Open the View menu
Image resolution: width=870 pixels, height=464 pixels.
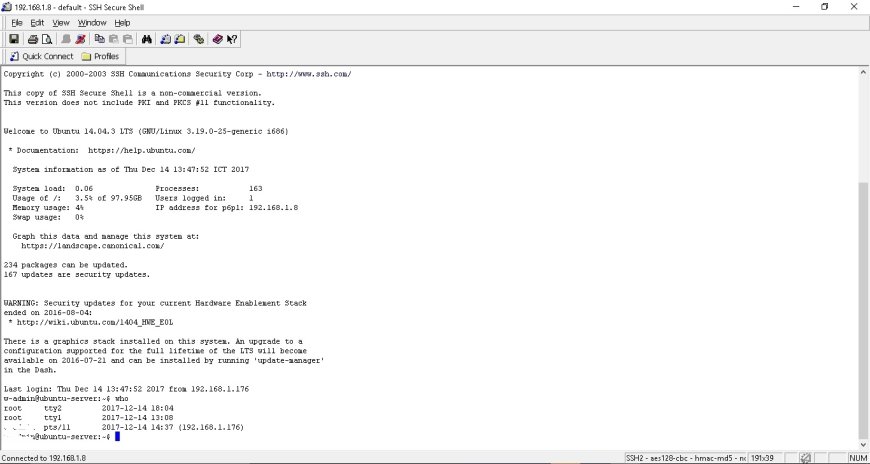pyautogui.click(x=61, y=23)
